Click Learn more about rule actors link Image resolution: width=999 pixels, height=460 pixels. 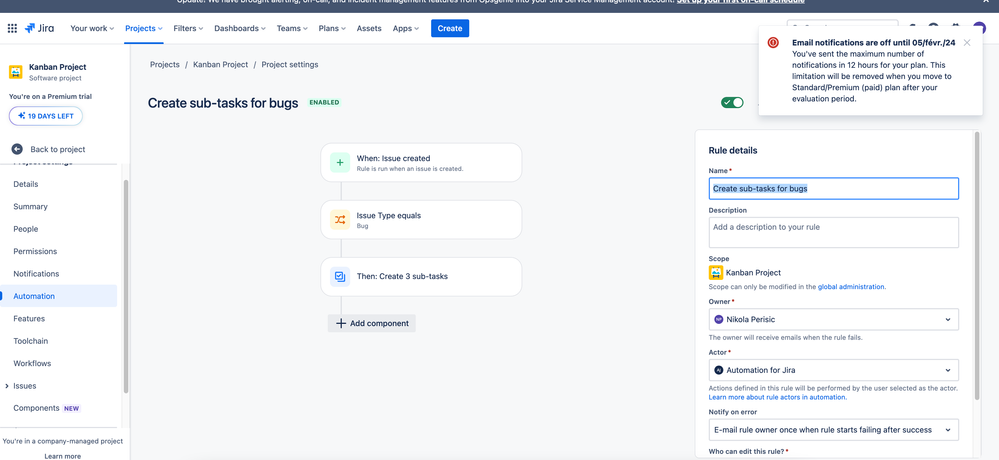pyautogui.click(x=777, y=397)
